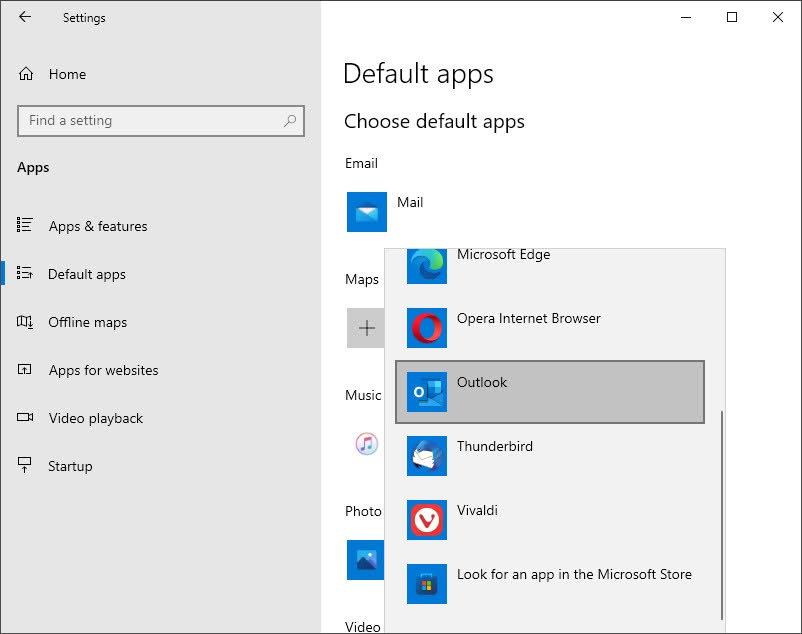The image size is (802, 634).
Task: Look for an app in Microsoft Store
Action: pyautogui.click(x=550, y=584)
